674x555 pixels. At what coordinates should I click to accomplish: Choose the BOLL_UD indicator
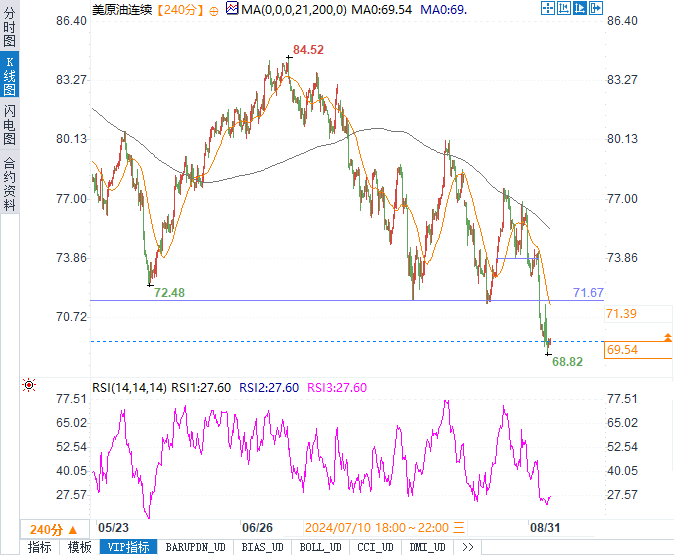coord(321,547)
